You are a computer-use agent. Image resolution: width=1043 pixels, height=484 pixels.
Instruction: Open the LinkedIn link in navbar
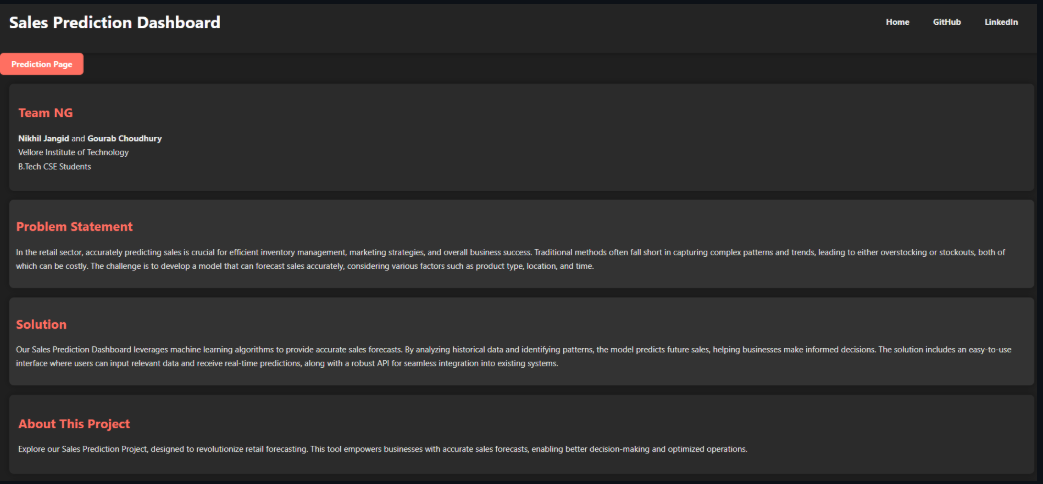[x=1001, y=22]
